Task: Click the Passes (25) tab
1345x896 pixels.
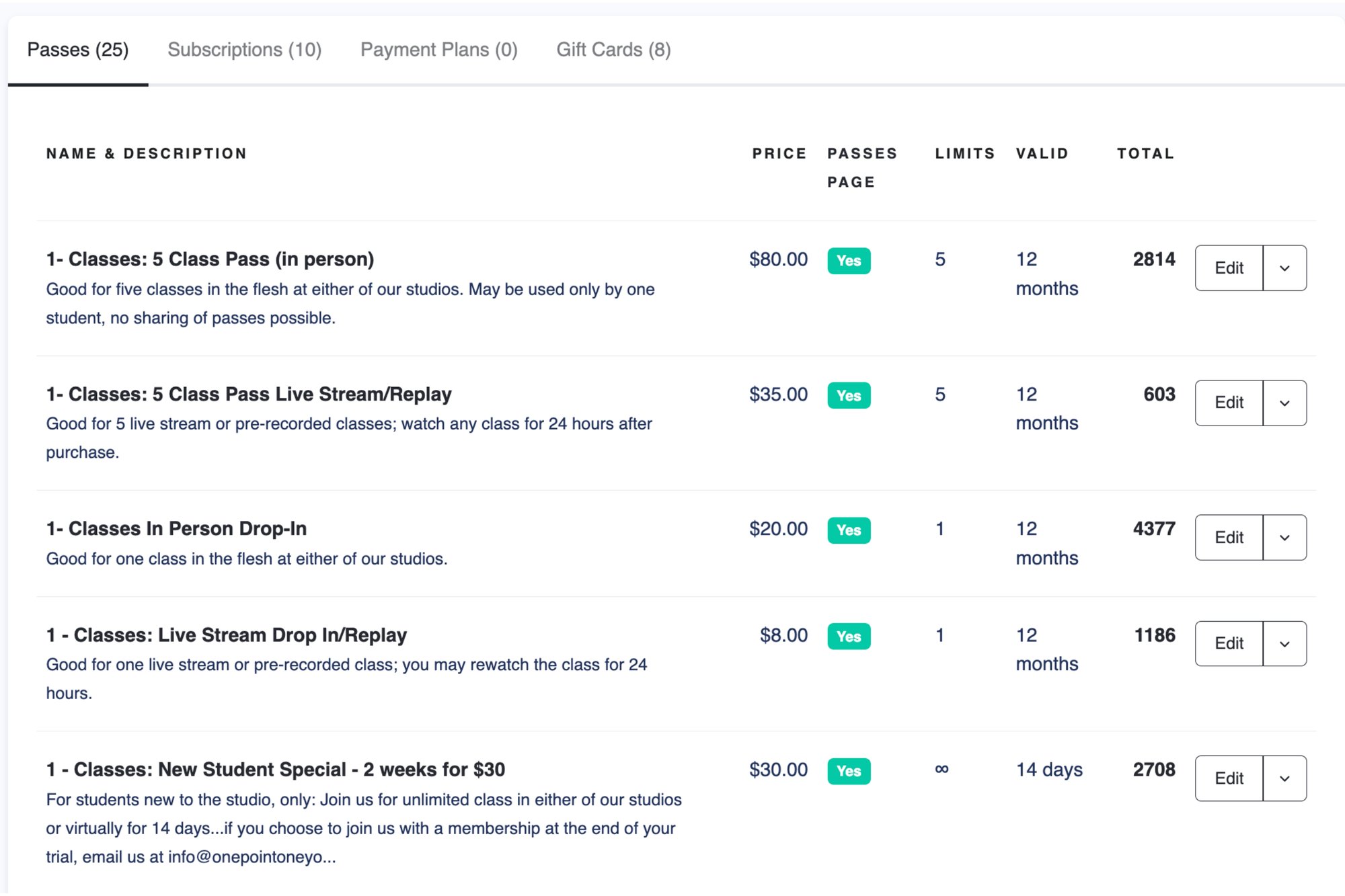Action: click(x=78, y=50)
